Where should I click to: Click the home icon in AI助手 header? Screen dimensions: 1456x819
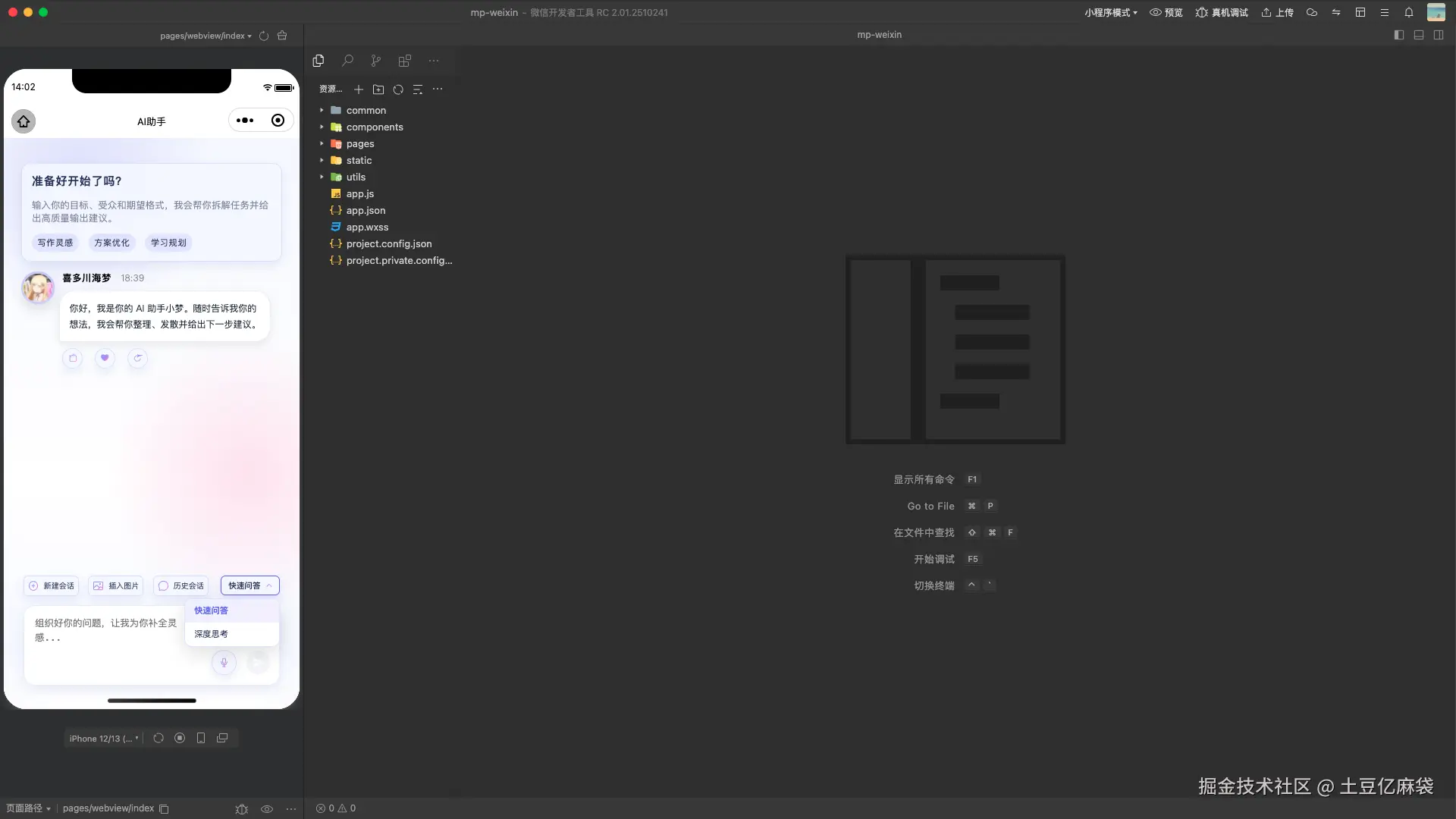coord(24,121)
